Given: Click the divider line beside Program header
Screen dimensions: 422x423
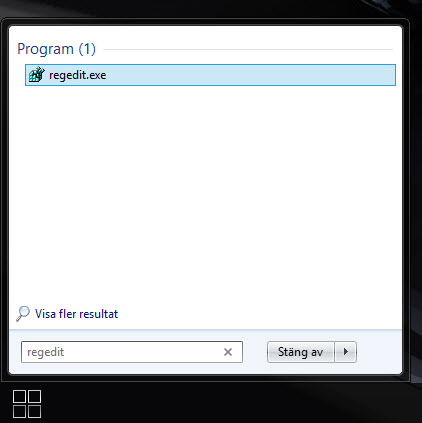Looking at the screenshot, I should (x=248, y=50).
